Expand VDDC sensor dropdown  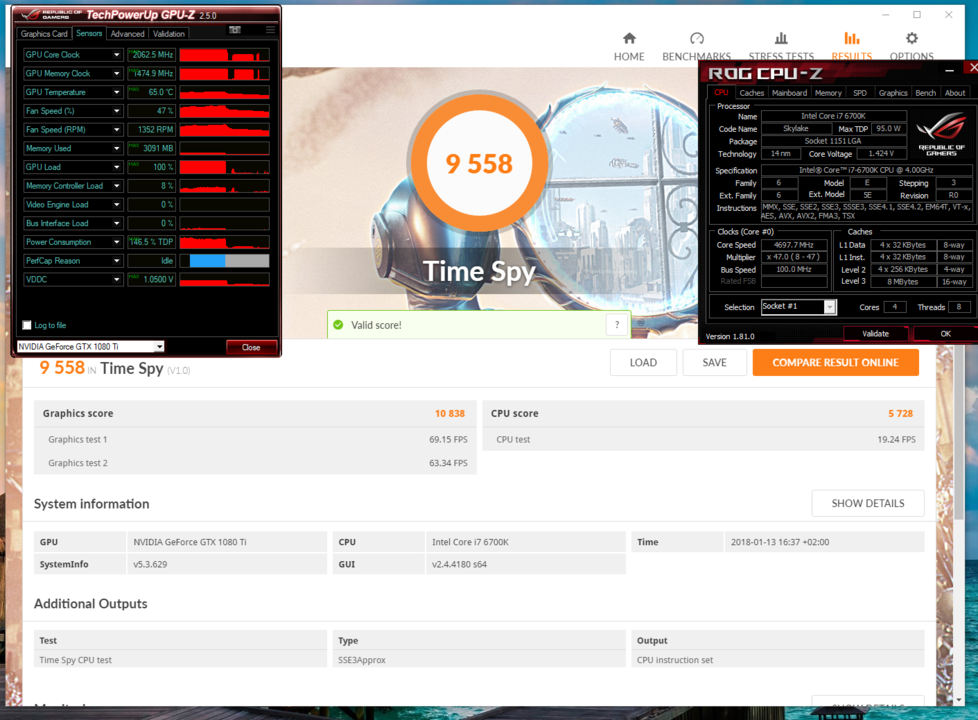click(x=117, y=280)
